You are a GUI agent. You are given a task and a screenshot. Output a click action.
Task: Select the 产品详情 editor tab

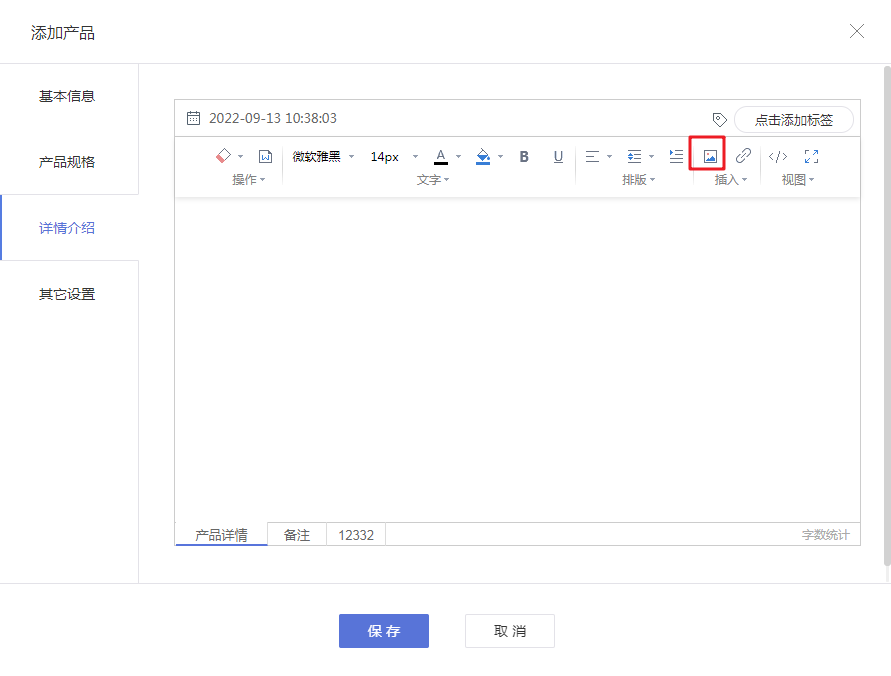[221, 535]
